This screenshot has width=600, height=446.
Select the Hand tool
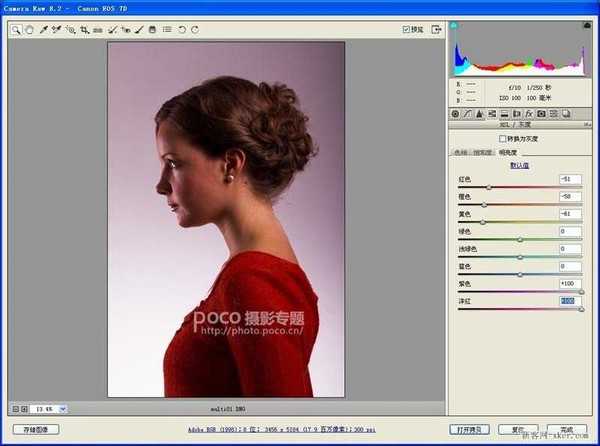pos(29,30)
